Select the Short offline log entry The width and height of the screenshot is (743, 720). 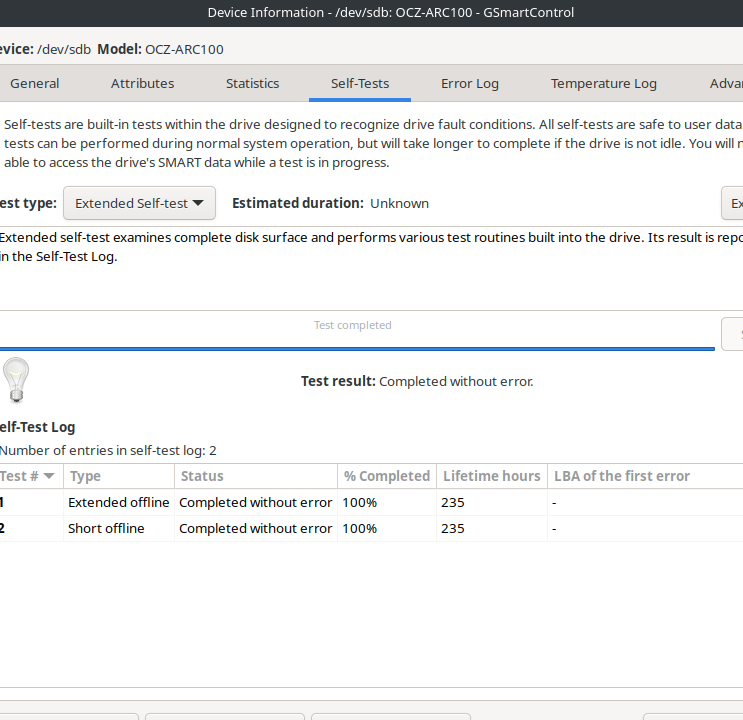[106, 528]
